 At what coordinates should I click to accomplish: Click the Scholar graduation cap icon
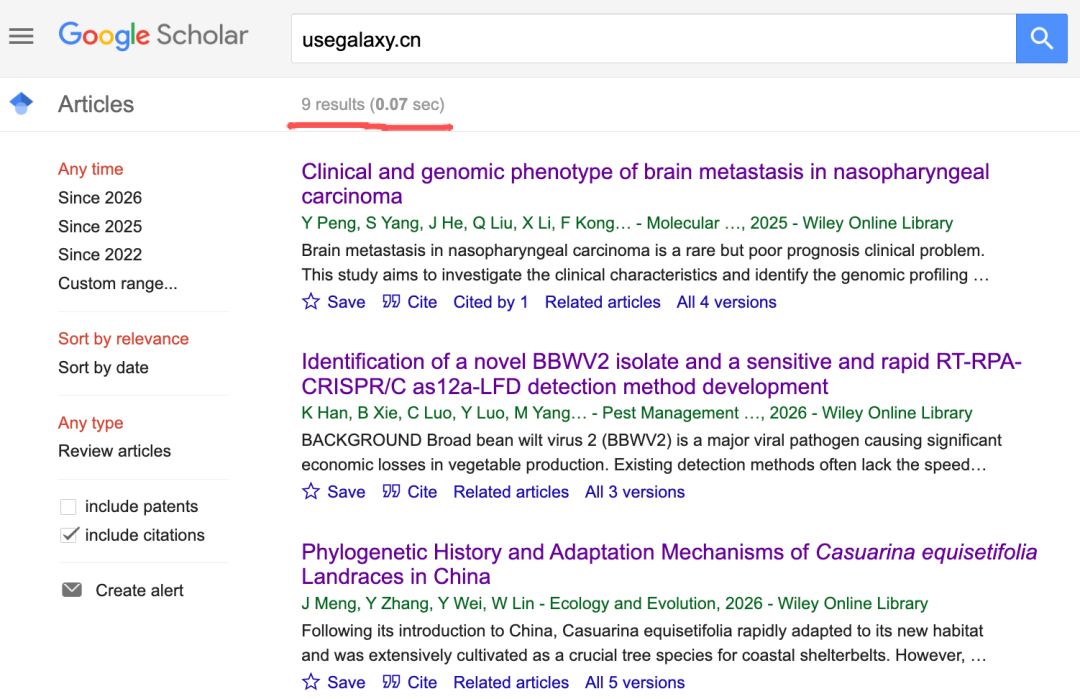coord(21,104)
